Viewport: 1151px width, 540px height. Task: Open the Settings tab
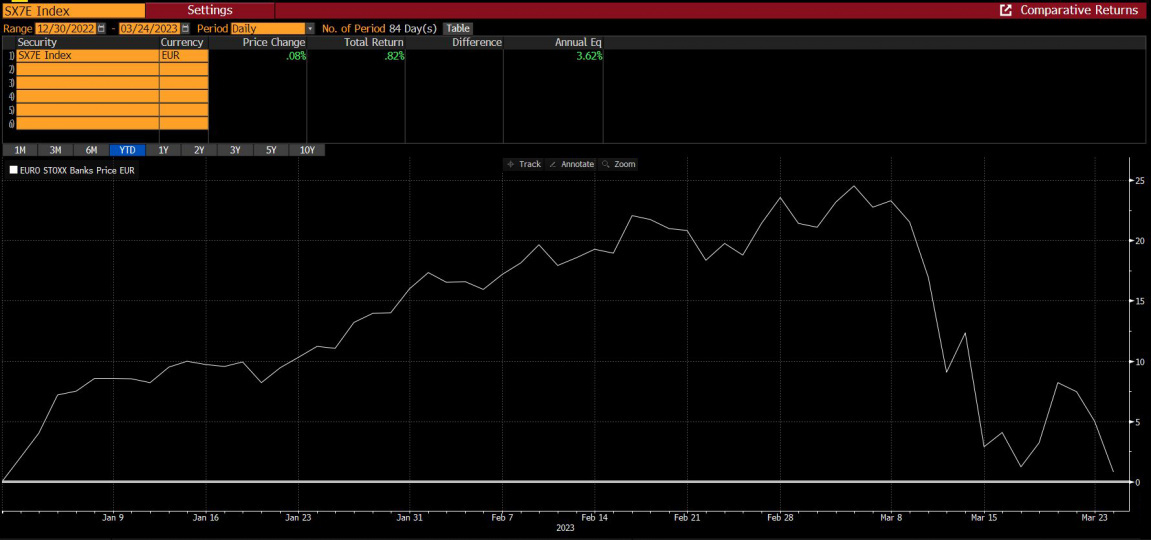click(x=210, y=10)
